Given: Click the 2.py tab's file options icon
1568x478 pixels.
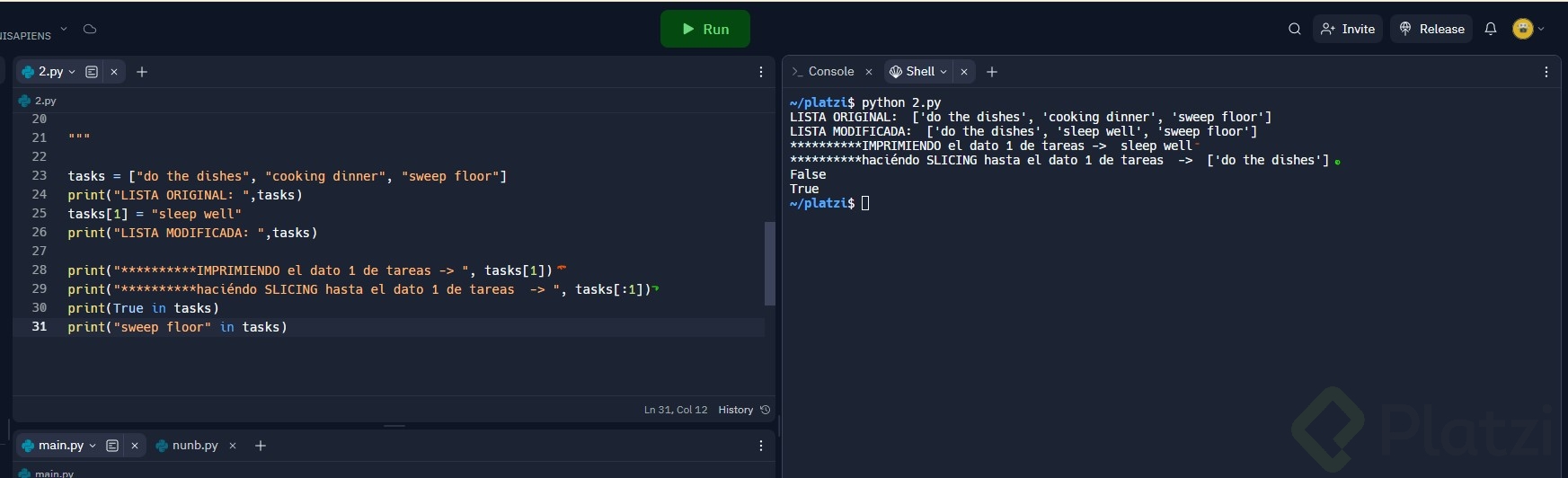Looking at the screenshot, I should tap(92, 72).
